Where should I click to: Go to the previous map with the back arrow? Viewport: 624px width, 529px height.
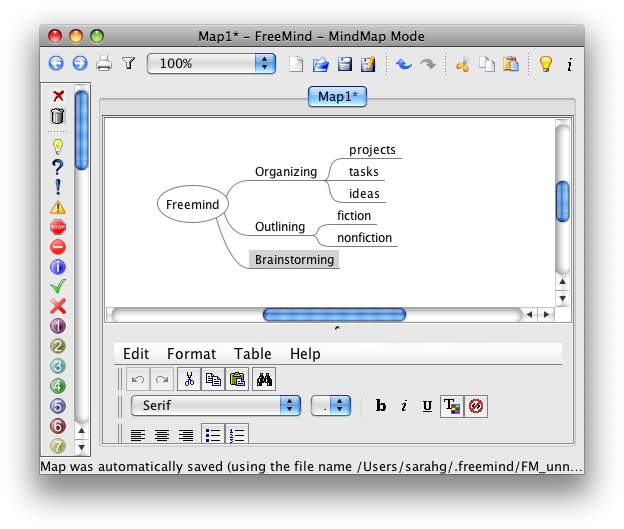(x=56, y=63)
